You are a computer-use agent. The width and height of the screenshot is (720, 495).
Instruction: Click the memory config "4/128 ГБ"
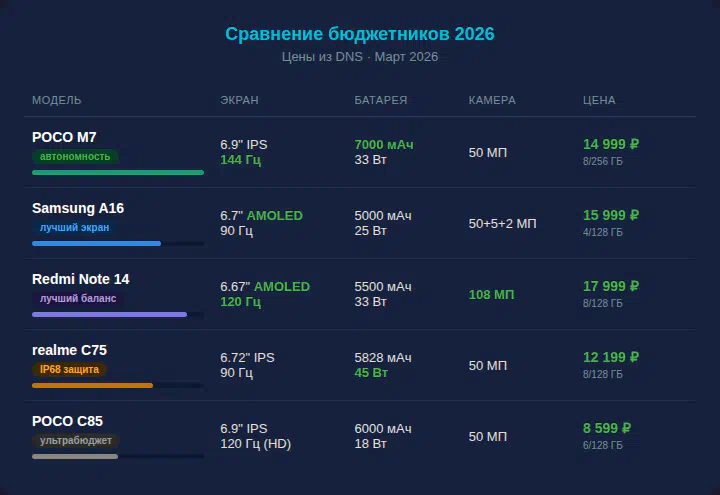click(603, 232)
